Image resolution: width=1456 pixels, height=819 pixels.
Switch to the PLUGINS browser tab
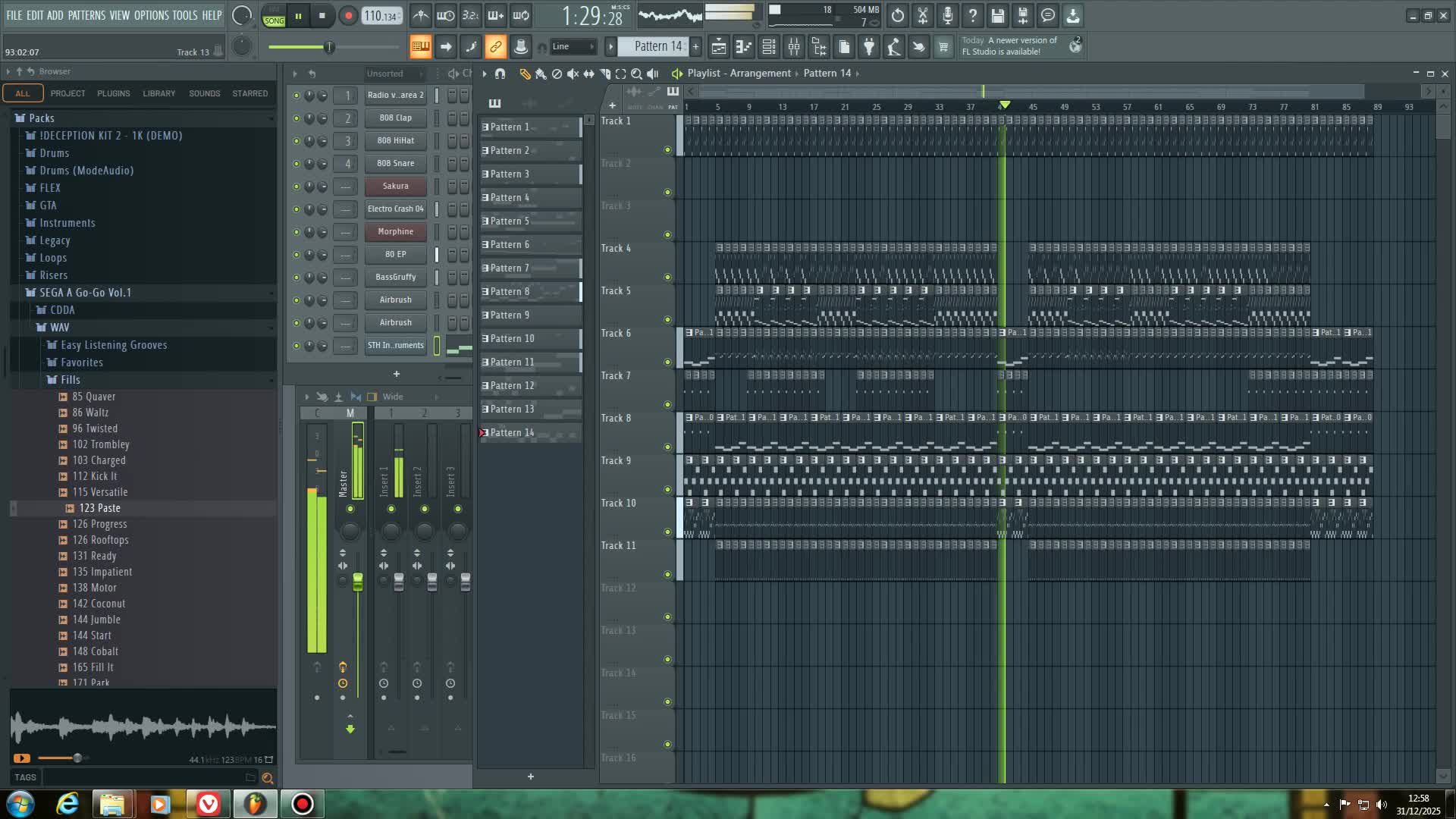(114, 93)
